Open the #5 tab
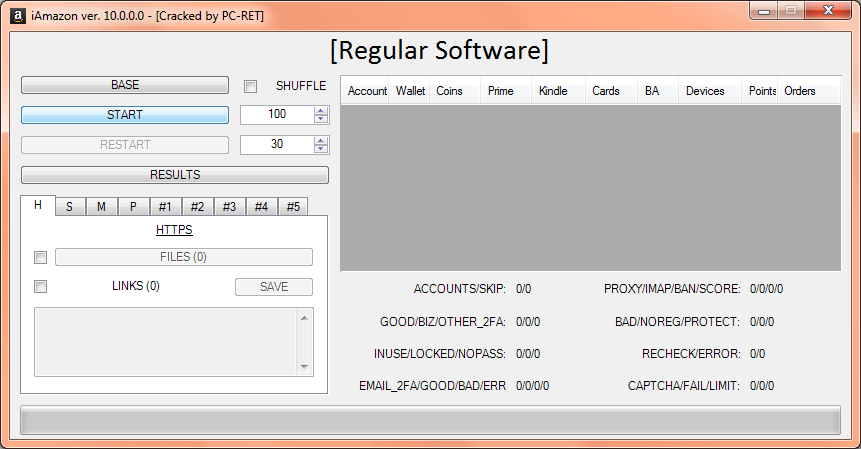861x449 pixels. 293,207
